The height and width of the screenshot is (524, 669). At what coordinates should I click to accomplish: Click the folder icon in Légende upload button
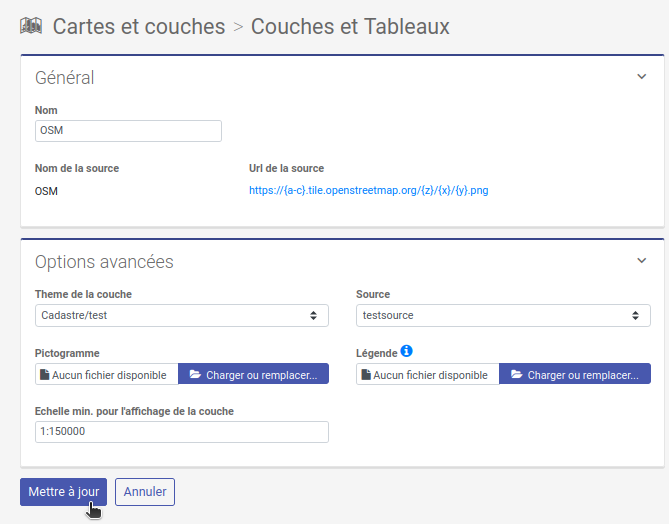516,375
